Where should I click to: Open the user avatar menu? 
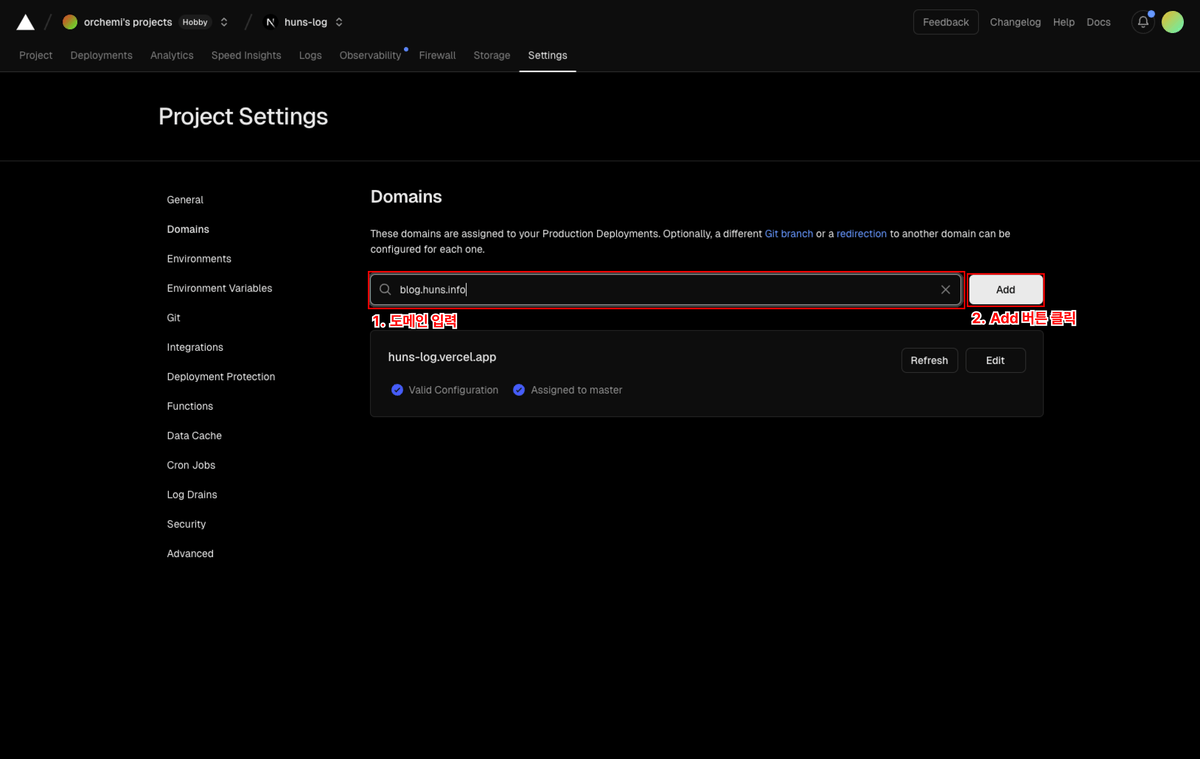(x=1173, y=22)
